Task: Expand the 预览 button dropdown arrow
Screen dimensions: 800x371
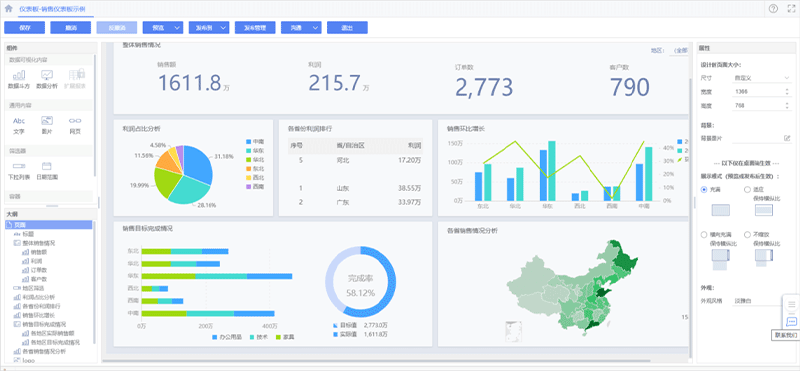Action: (x=177, y=28)
